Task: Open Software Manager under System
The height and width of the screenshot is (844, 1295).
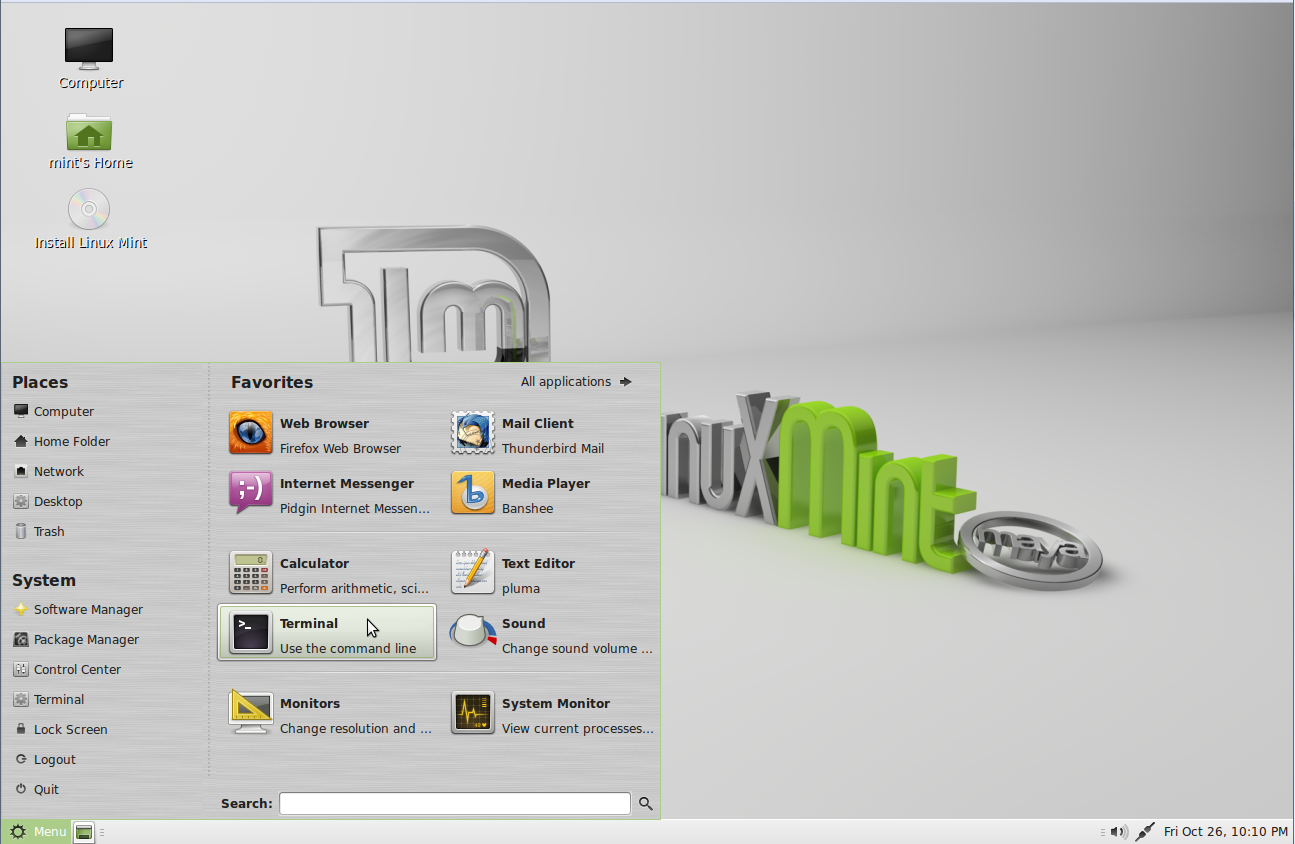Action: pyautogui.click(x=78, y=609)
